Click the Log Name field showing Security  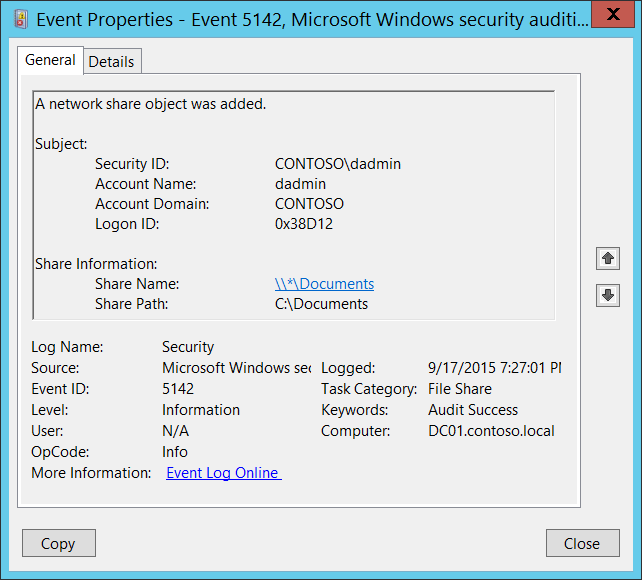188,347
